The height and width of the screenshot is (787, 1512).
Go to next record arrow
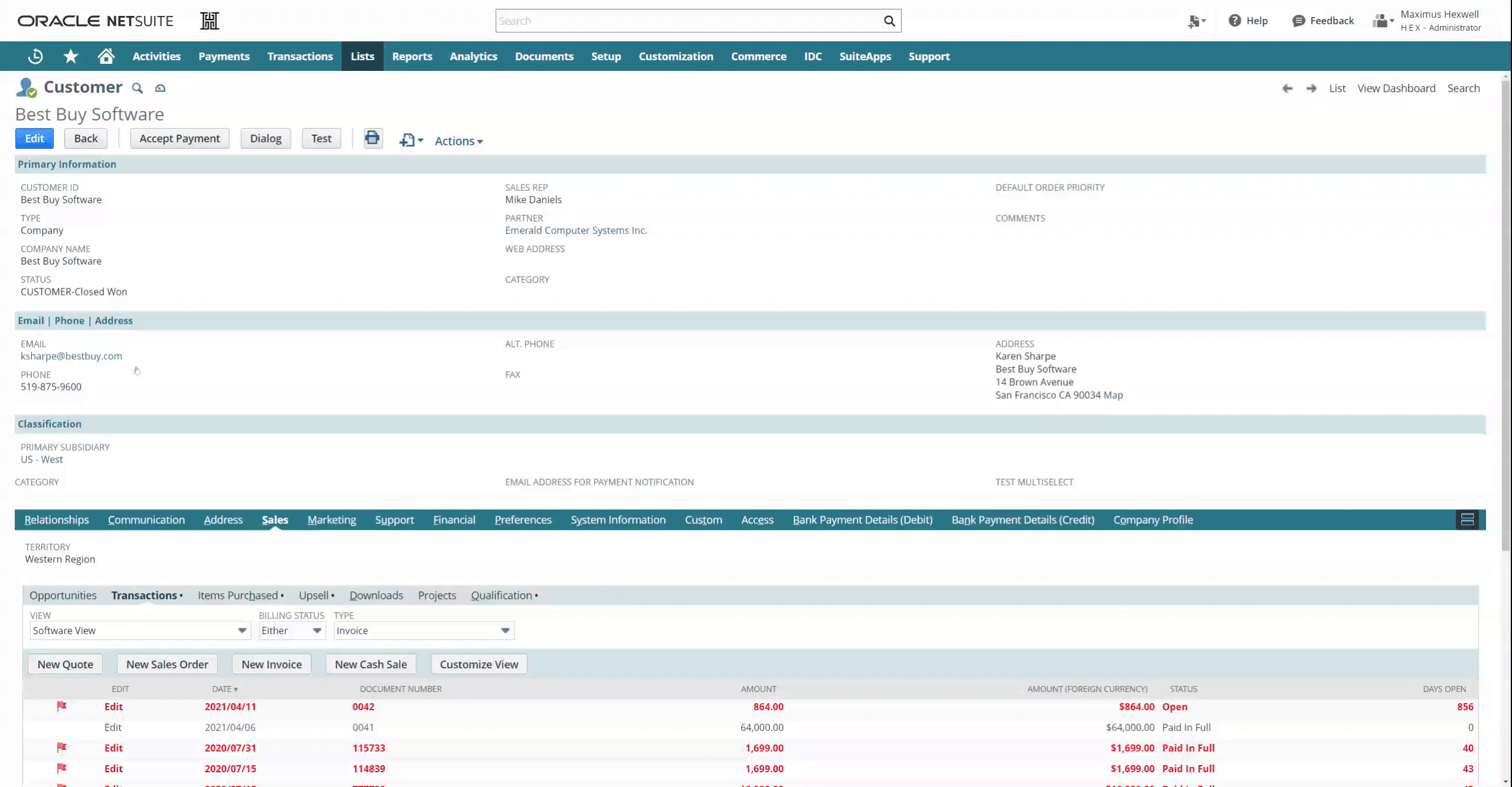1311,89
